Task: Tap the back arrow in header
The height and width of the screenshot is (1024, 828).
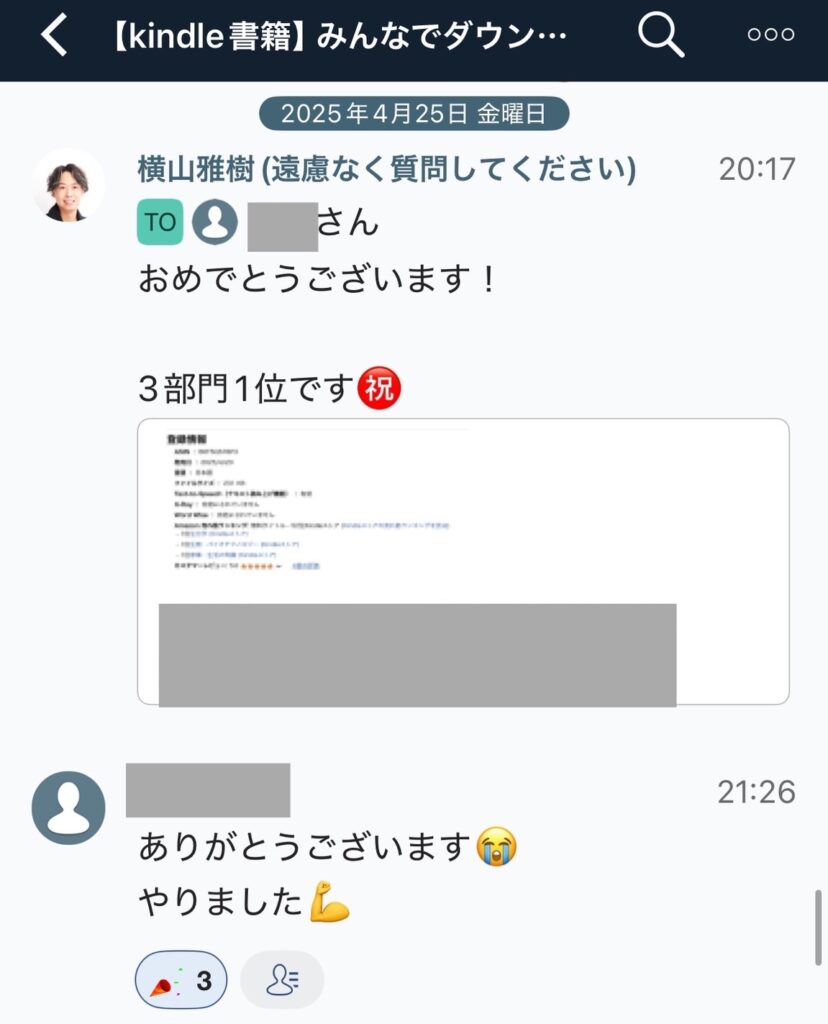Action: tap(54, 35)
